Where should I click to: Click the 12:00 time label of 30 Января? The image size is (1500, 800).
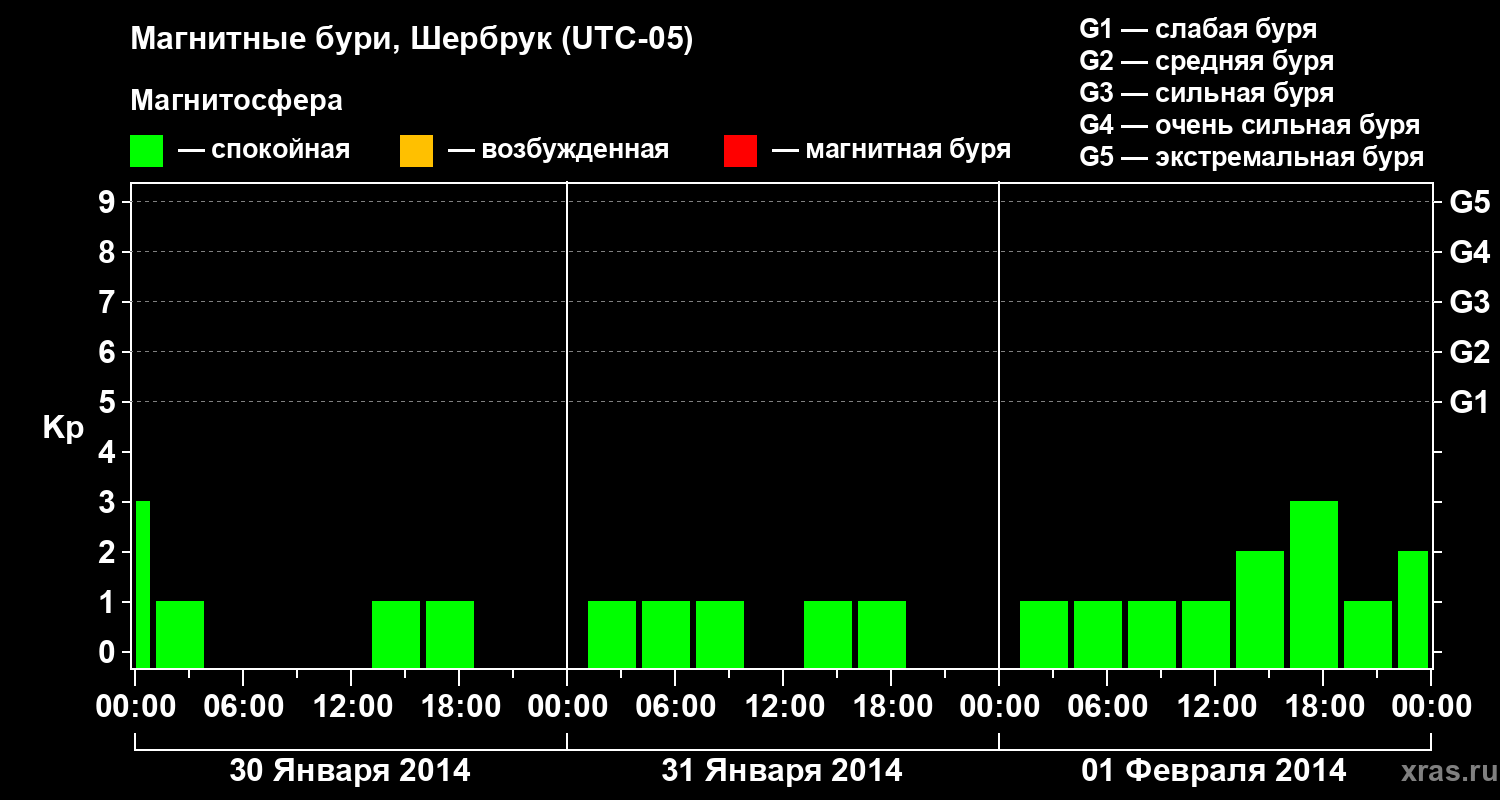pyautogui.click(x=351, y=706)
